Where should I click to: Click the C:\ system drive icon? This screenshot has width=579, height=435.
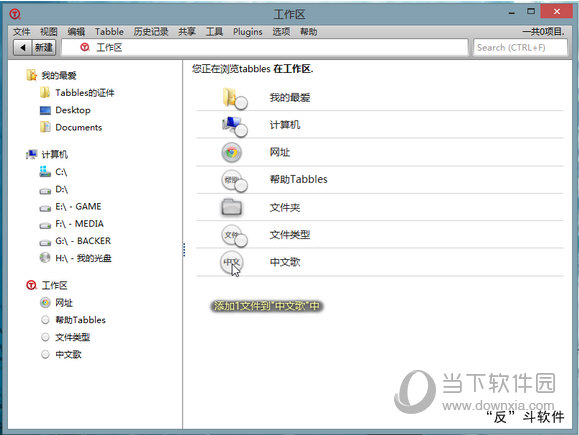tap(45, 171)
